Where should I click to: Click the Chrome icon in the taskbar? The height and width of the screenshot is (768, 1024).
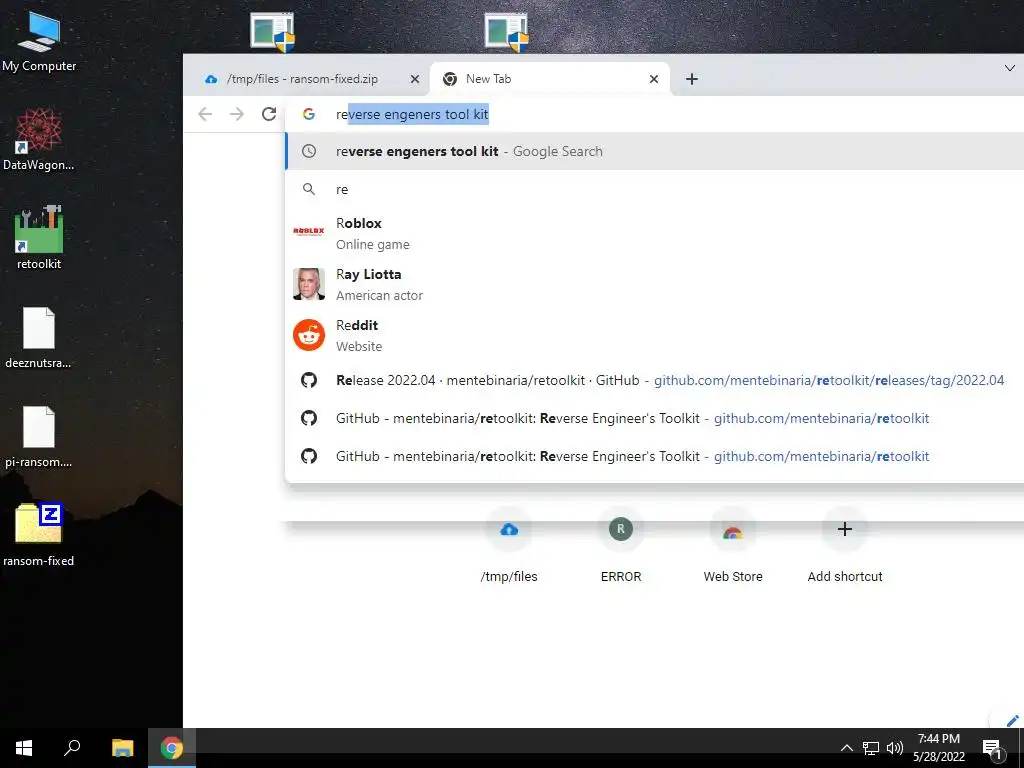tap(172, 748)
